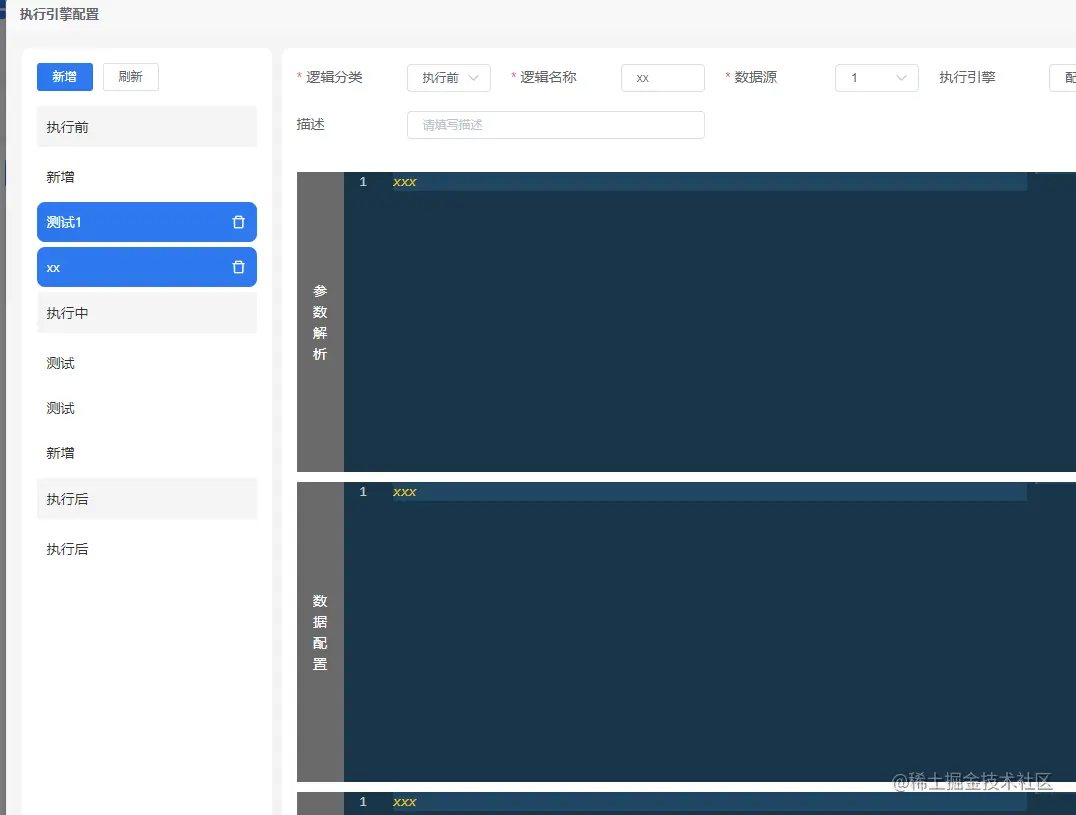This screenshot has width=1076, height=815.
Task: Select 新增 item under 执行前
Action: click(147, 177)
